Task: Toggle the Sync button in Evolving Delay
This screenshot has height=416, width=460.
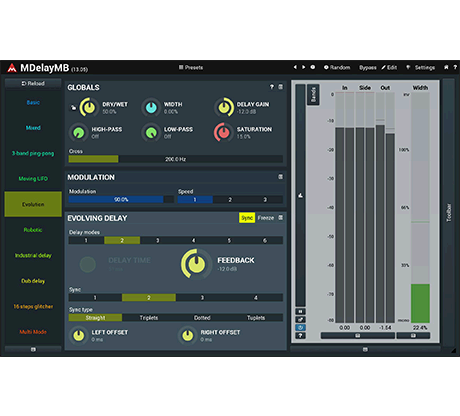Action: click(x=247, y=218)
